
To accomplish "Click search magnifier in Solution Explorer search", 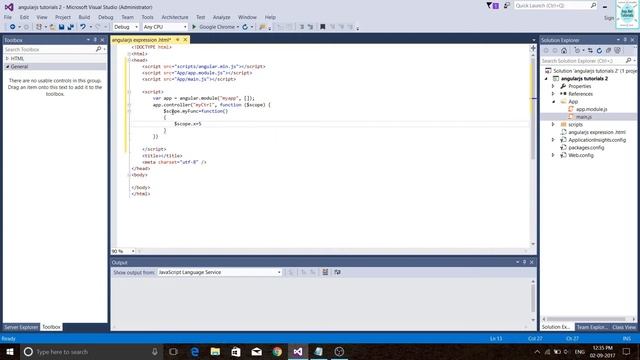I will coord(628,60).
